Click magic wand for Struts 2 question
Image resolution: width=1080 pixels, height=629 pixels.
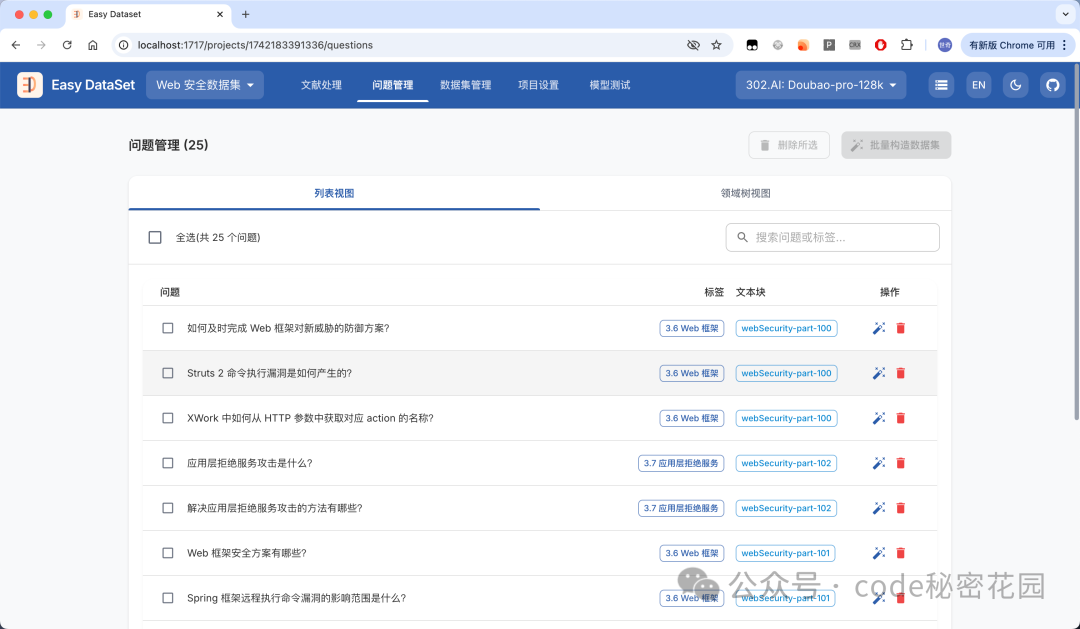879,373
